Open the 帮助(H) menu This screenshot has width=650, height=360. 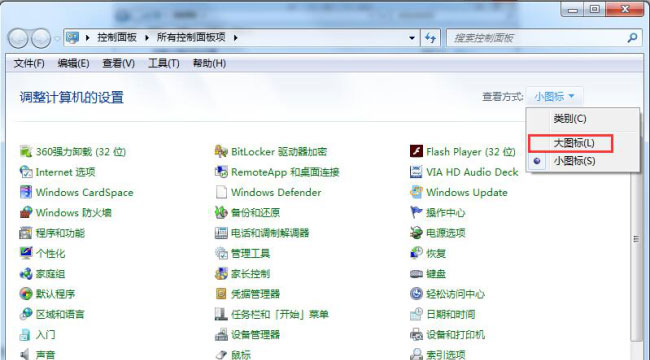pyautogui.click(x=209, y=63)
